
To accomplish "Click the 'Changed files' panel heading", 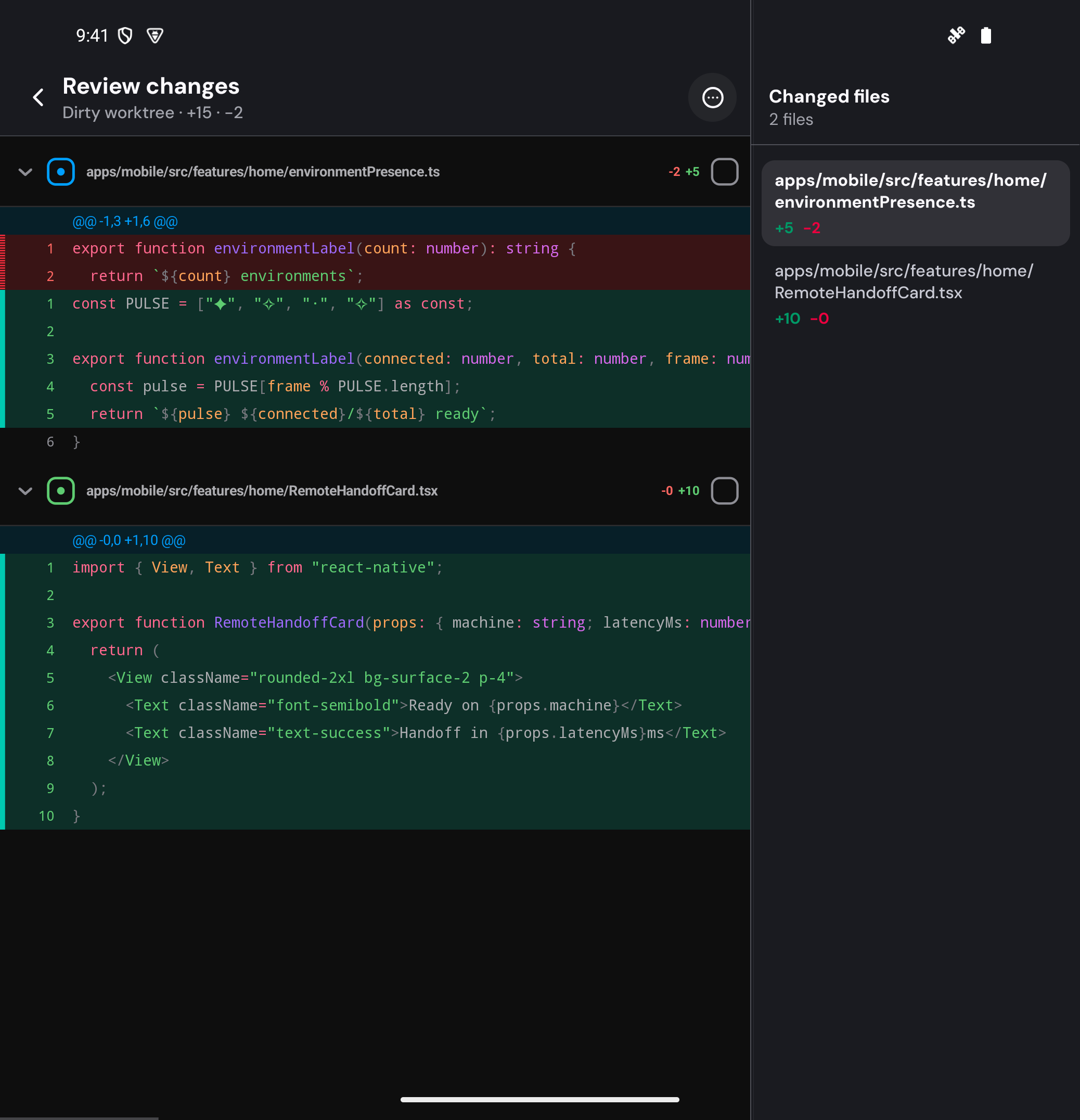I will [x=829, y=96].
